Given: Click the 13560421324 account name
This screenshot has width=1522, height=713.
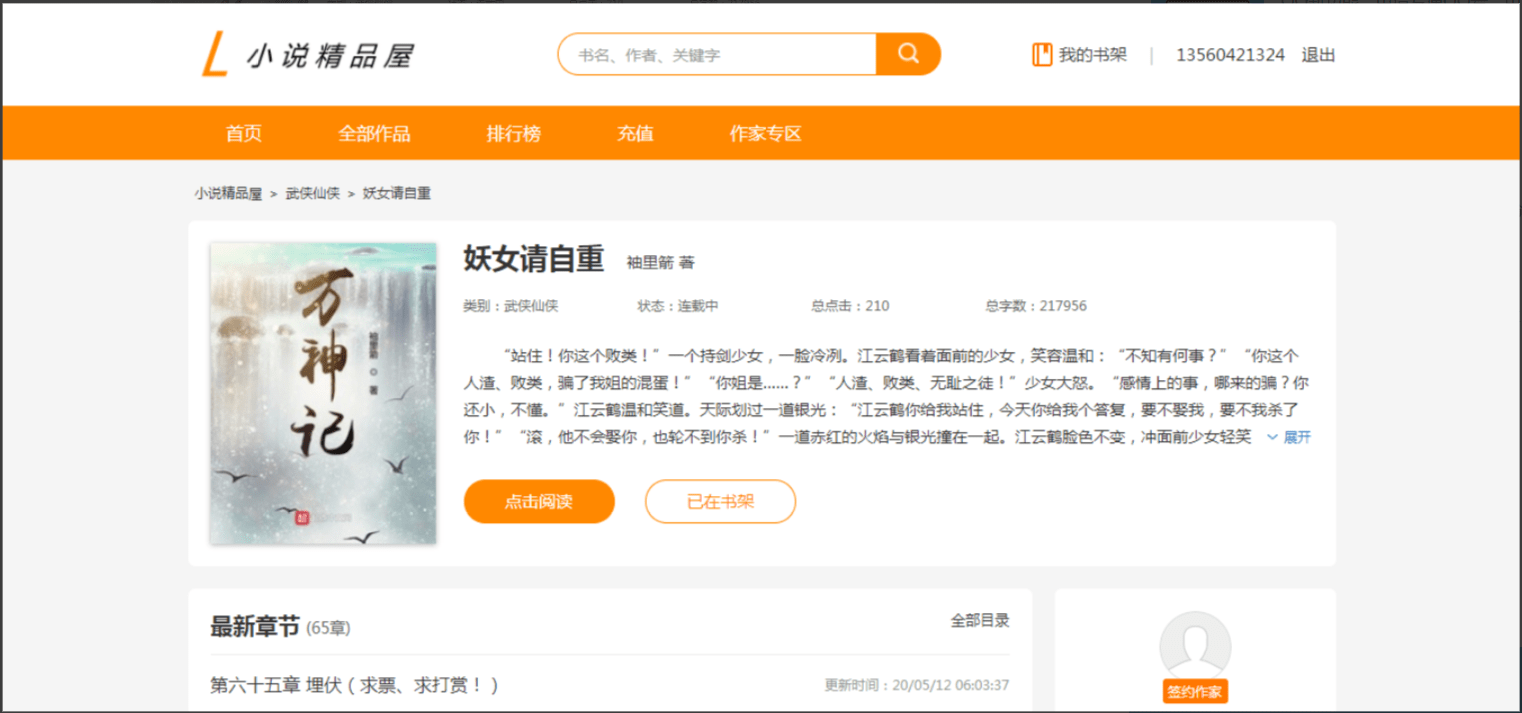Looking at the screenshot, I should (x=1230, y=55).
